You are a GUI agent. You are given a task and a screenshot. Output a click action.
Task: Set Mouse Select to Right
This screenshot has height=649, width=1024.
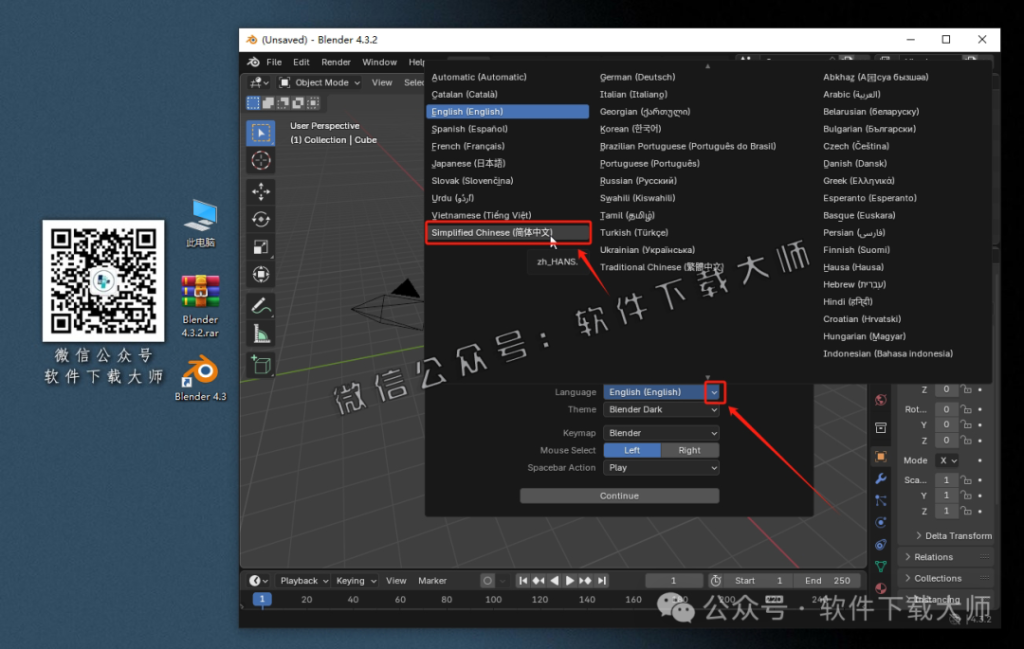pyautogui.click(x=688, y=450)
